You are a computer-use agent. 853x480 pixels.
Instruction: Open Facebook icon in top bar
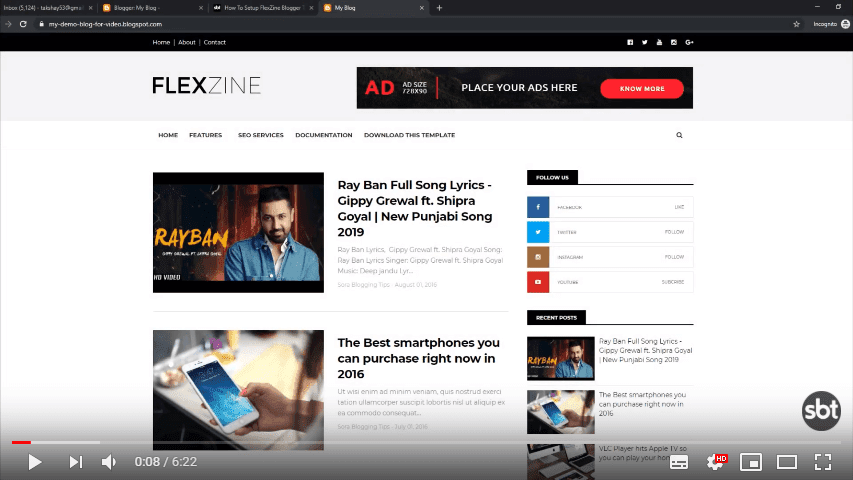coord(630,42)
